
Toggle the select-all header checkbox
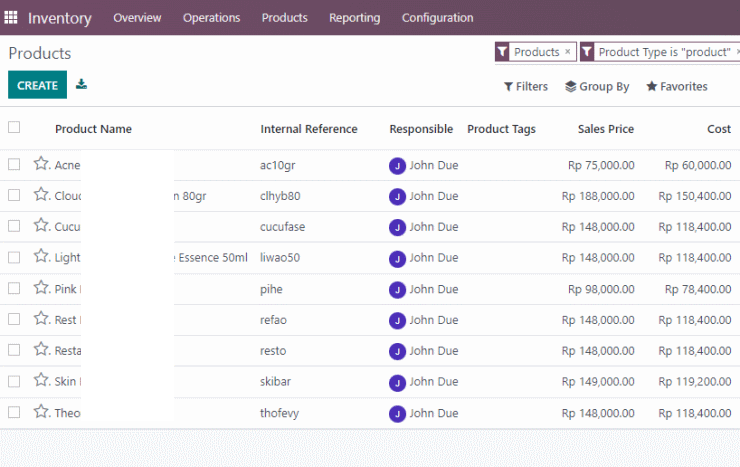pos(14,127)
